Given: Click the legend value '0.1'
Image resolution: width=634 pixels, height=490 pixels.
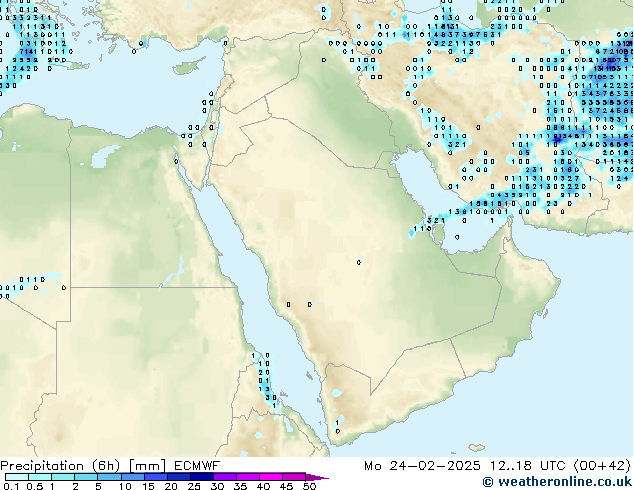Looking at the screenshot, I should click(x=11, y=486).
